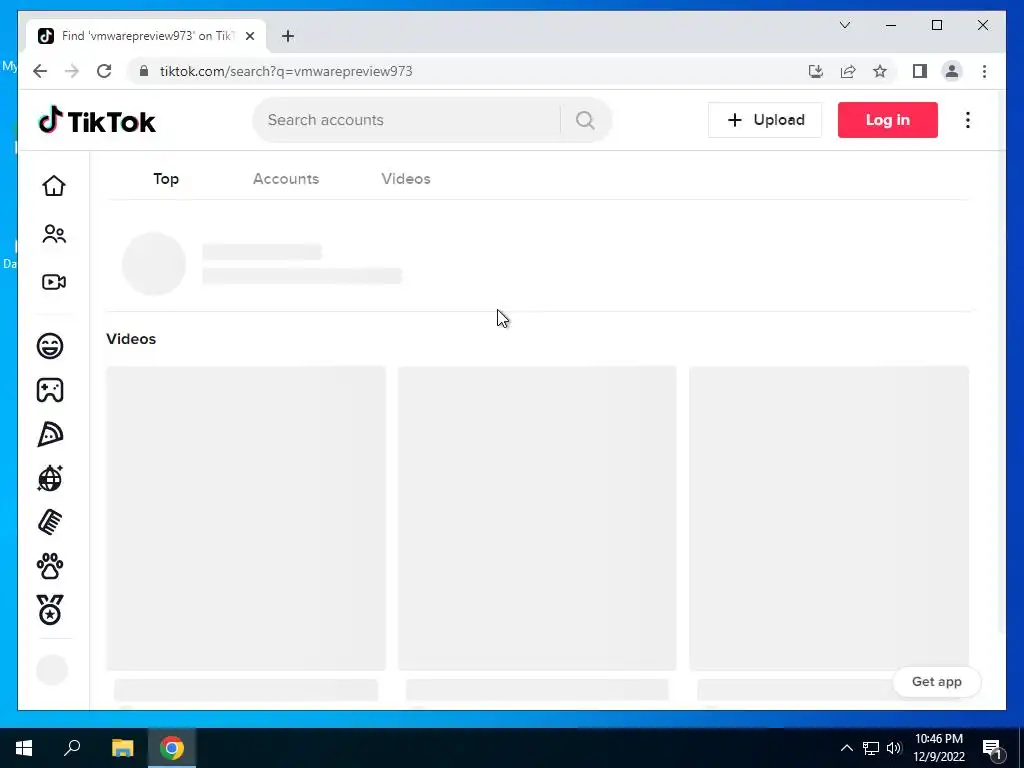
Task: Open File Explorer from taskbar
Action: click(x=122, y=748)
